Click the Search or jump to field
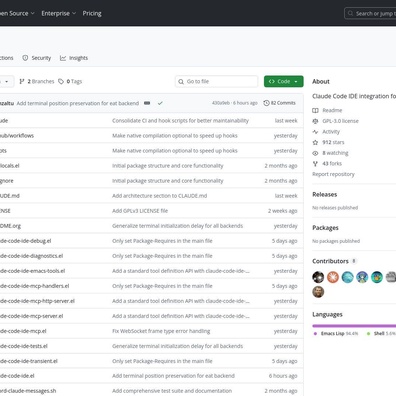396x396 pixels. click(370, 14)
